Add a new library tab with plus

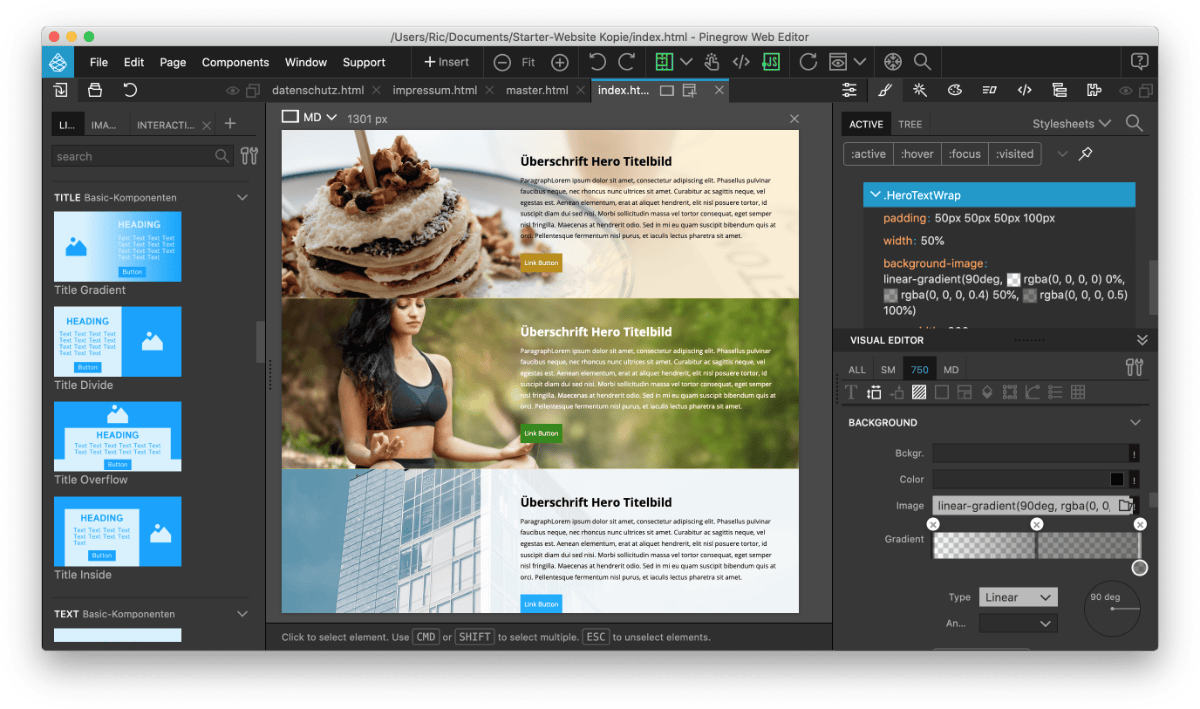point(230,124)
